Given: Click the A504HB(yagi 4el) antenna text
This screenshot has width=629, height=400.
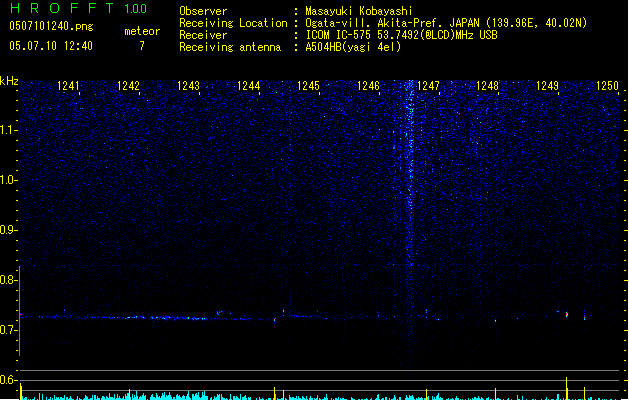Looking at the screenshot, I should tap(353, 47).
